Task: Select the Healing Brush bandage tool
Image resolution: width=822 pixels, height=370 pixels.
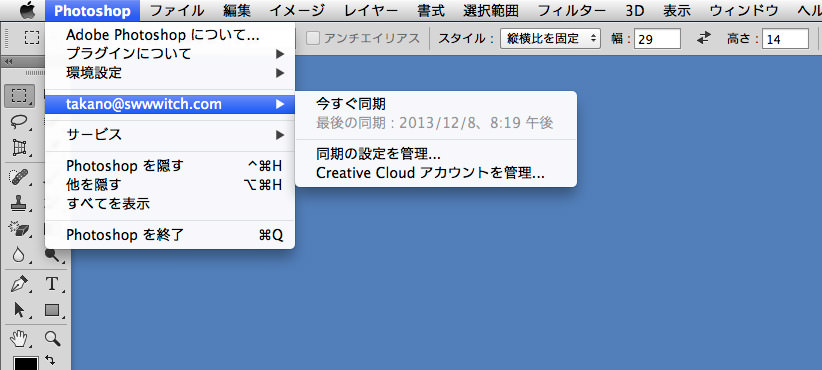Action: coord(20,177)
